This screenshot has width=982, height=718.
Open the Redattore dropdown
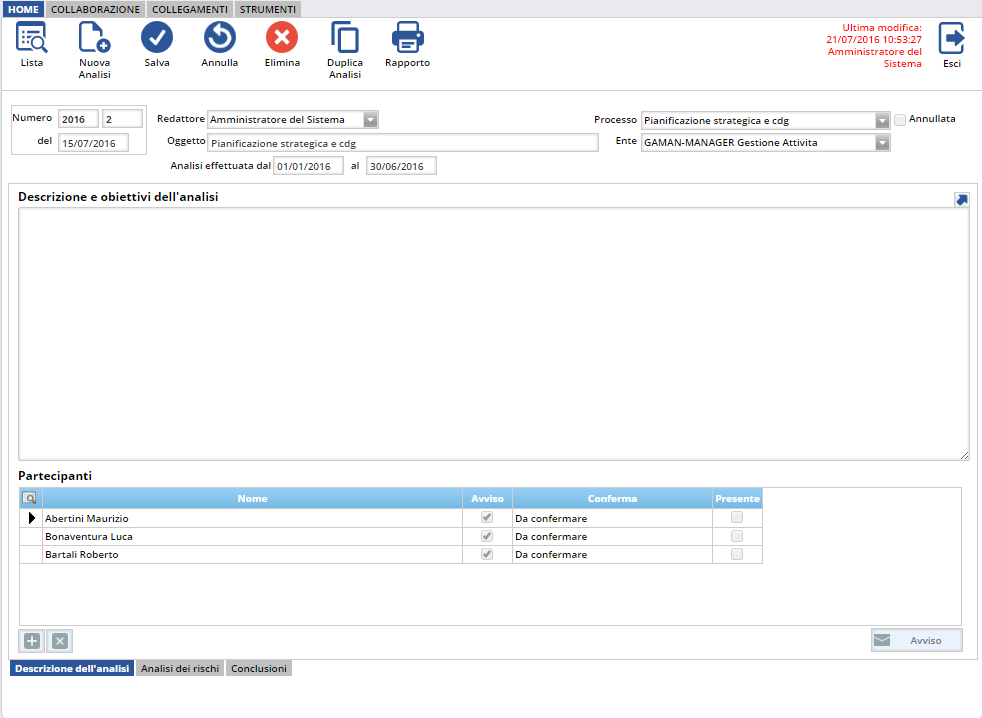click(370, 120)
